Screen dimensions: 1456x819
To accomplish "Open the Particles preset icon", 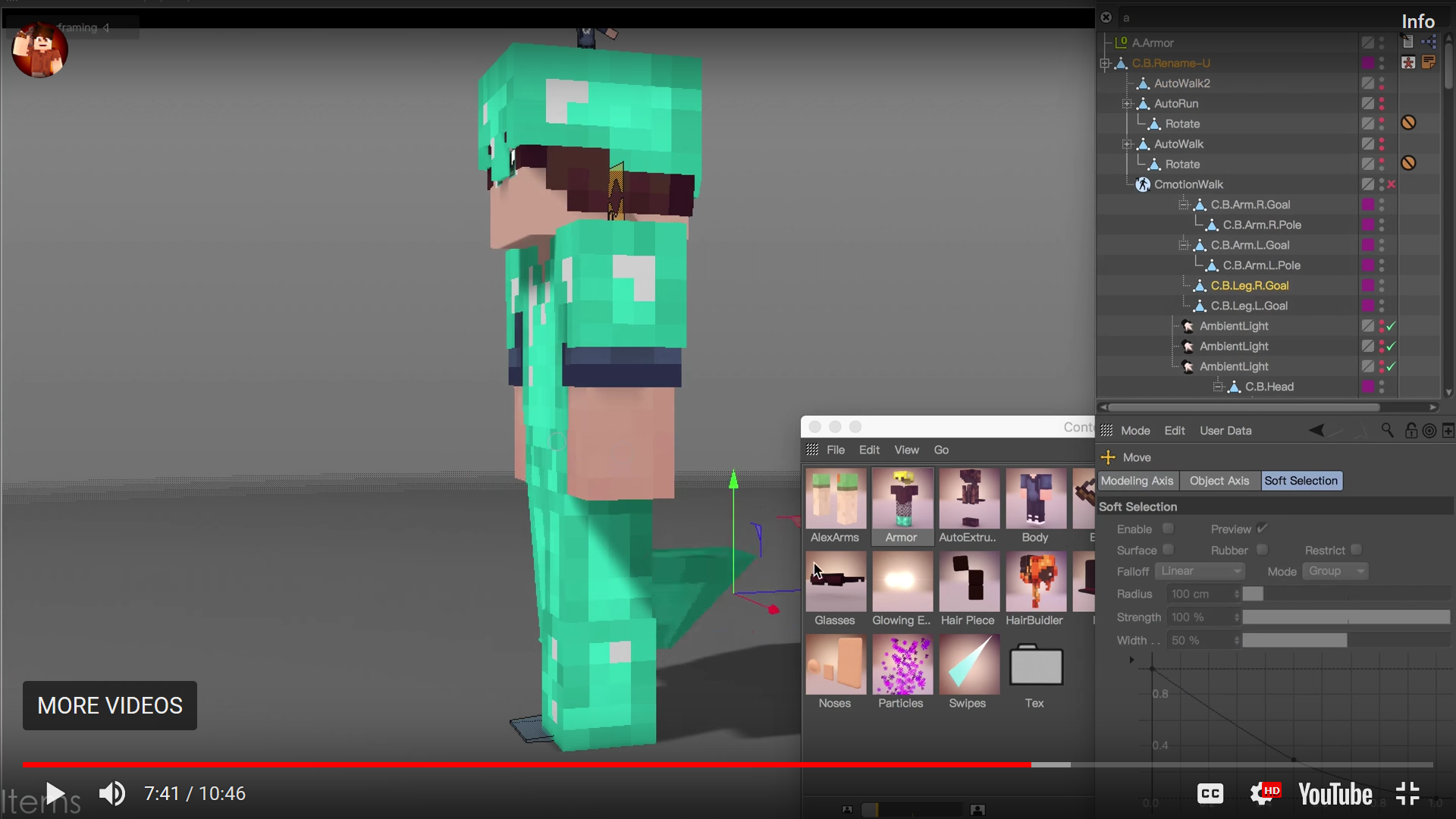I will point(902,665).
